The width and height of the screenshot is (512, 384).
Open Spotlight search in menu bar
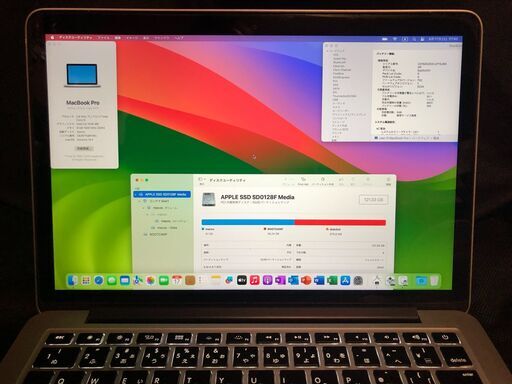[x=414, y=39]
